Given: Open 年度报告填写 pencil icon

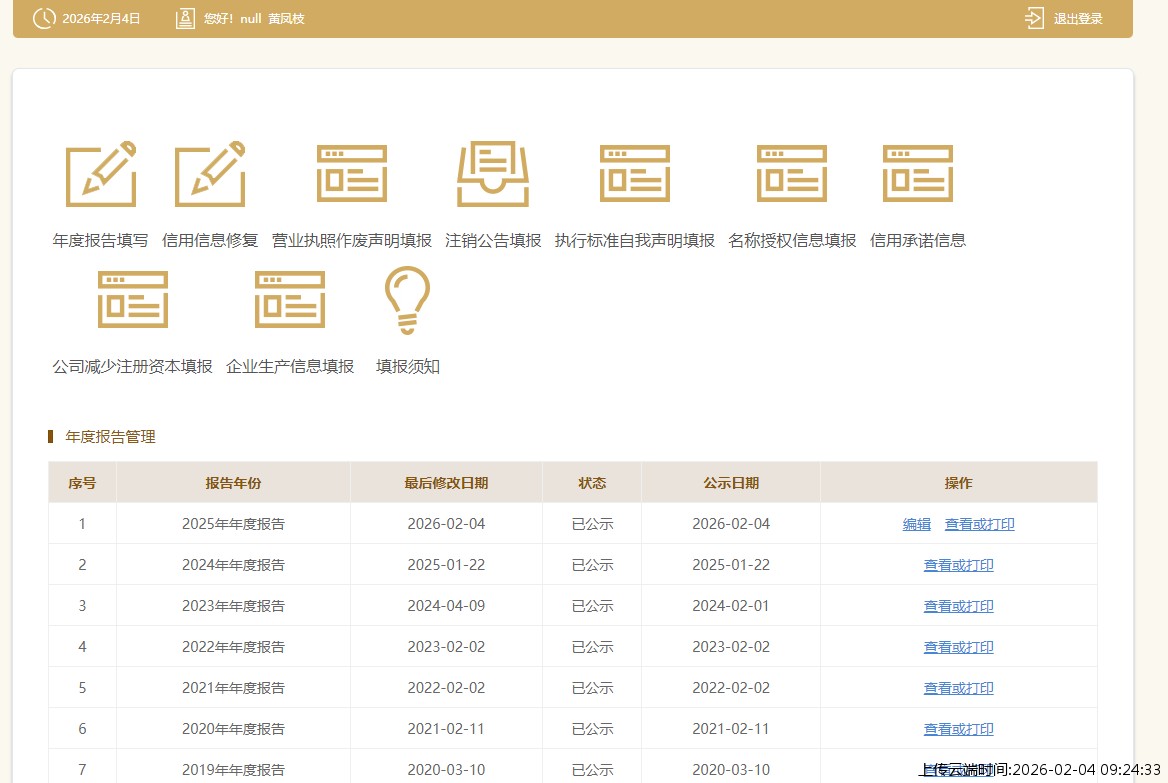Looking at the screenshot, I should coord(100,175).
